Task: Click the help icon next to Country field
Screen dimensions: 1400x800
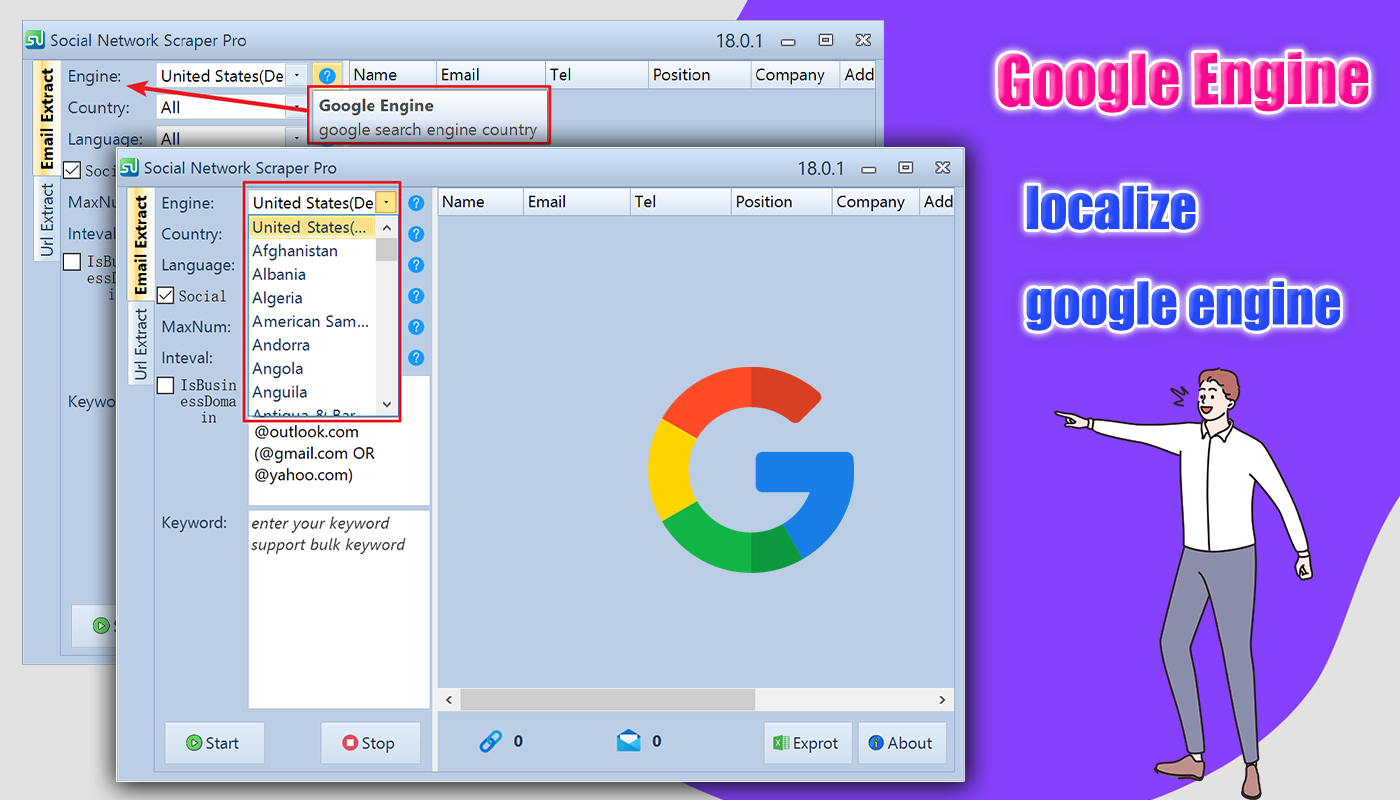Action: [416, 234]
